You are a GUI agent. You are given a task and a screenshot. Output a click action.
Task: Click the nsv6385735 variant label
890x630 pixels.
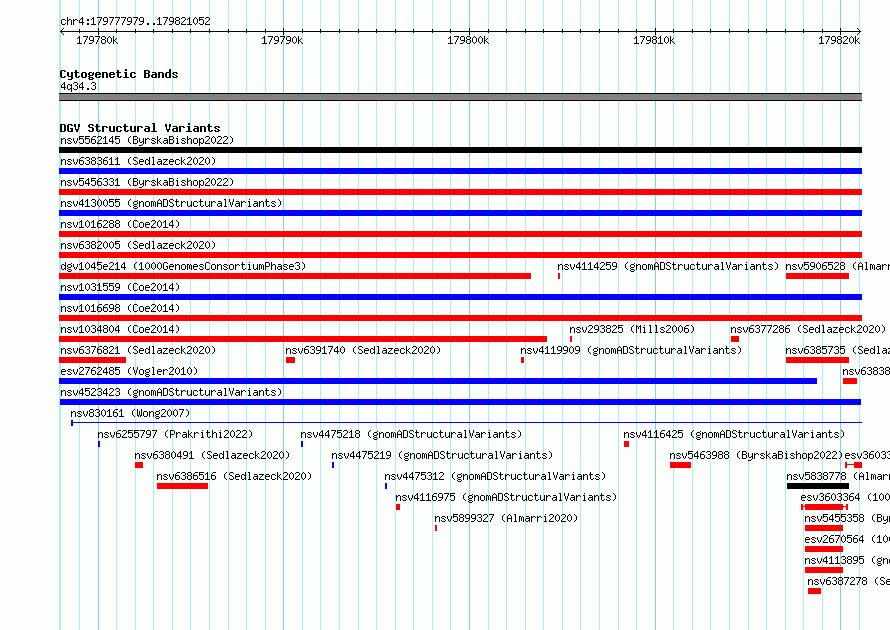(x=837, y=350)
